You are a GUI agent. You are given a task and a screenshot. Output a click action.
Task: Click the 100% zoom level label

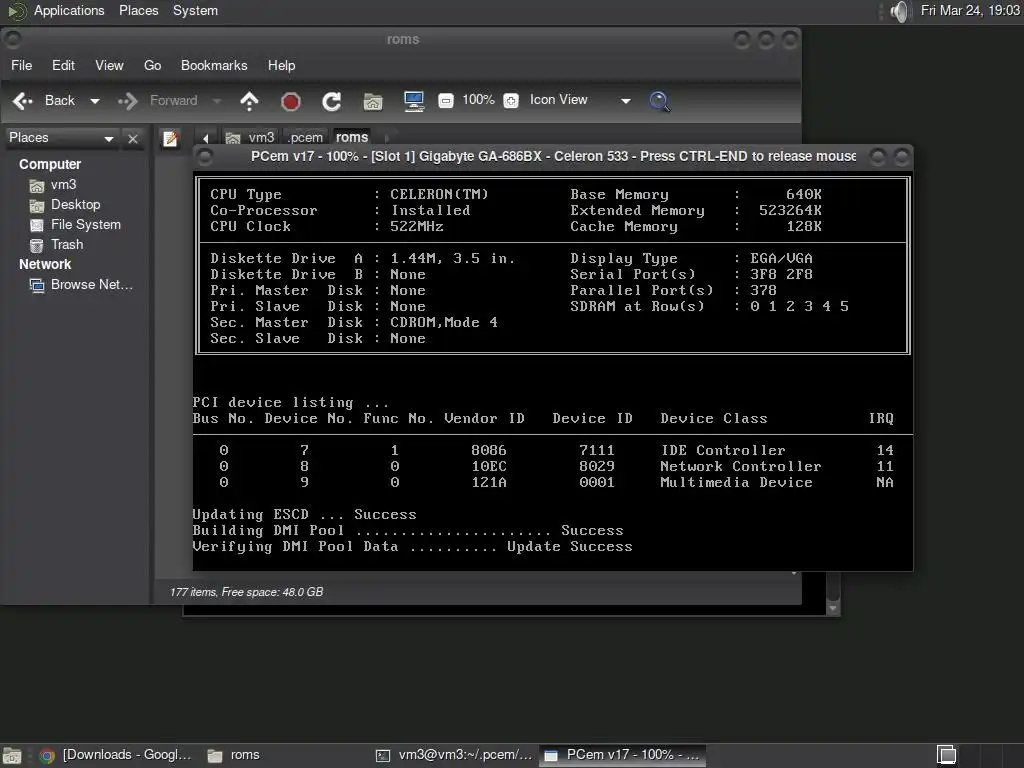pos(478,100)
